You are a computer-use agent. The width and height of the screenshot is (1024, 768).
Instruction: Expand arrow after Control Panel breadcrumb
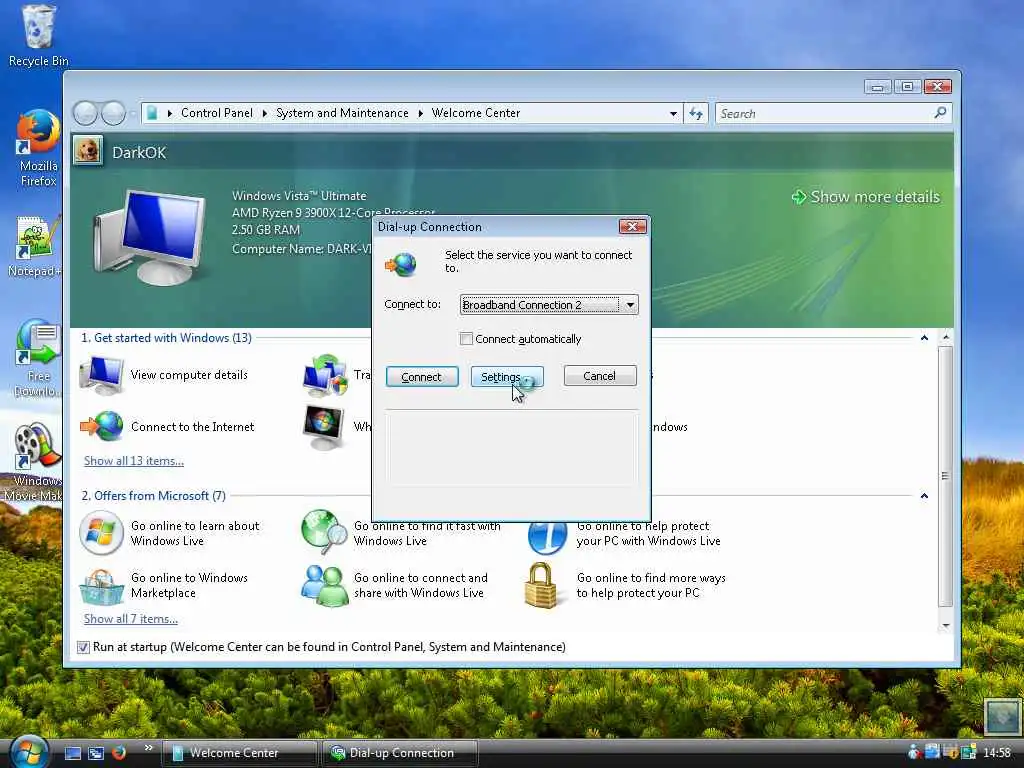click(x=264, y=114)
